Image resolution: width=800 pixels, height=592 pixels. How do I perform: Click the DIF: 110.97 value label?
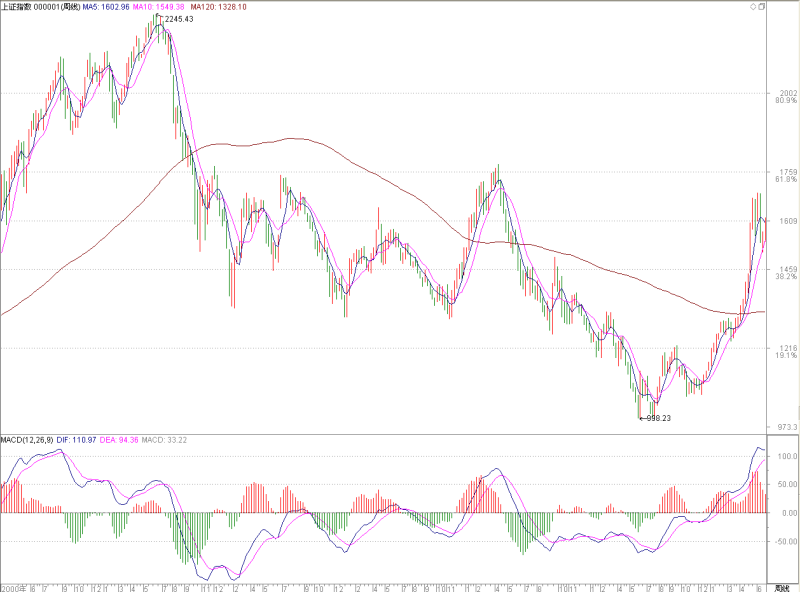pyautogui.click(x=76, y=439)
